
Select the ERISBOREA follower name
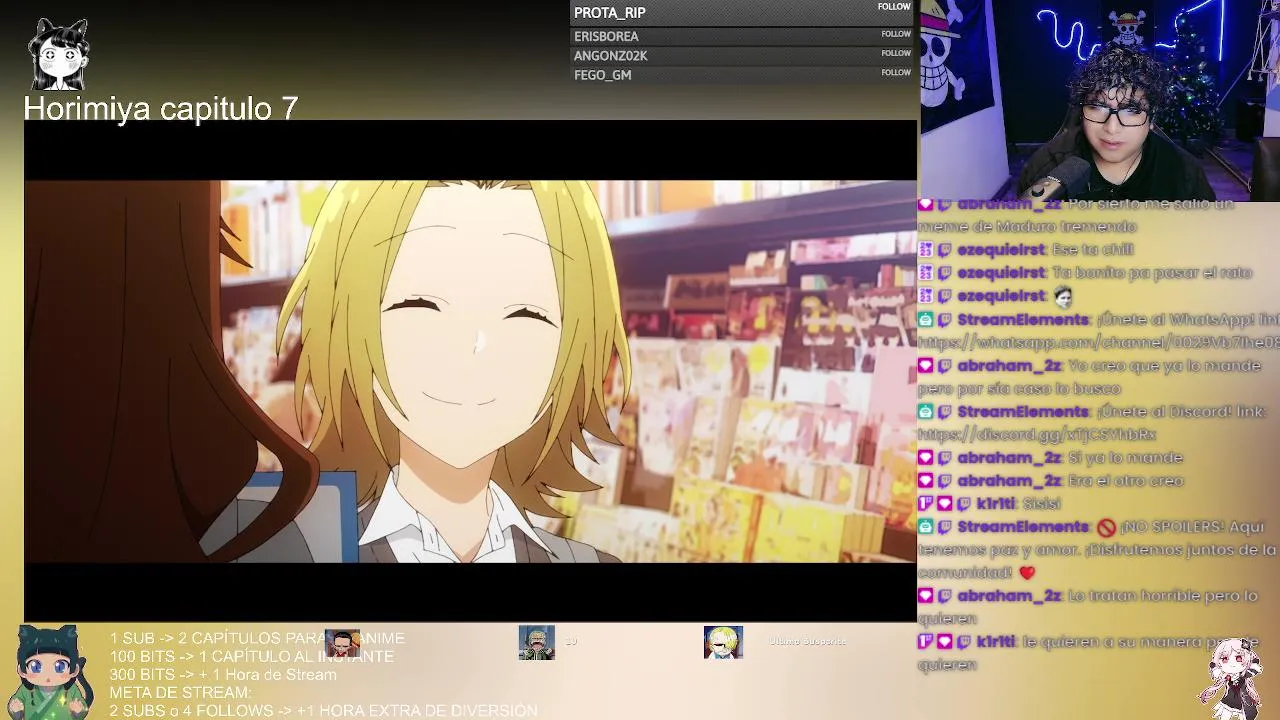click(x=606, y=36)
